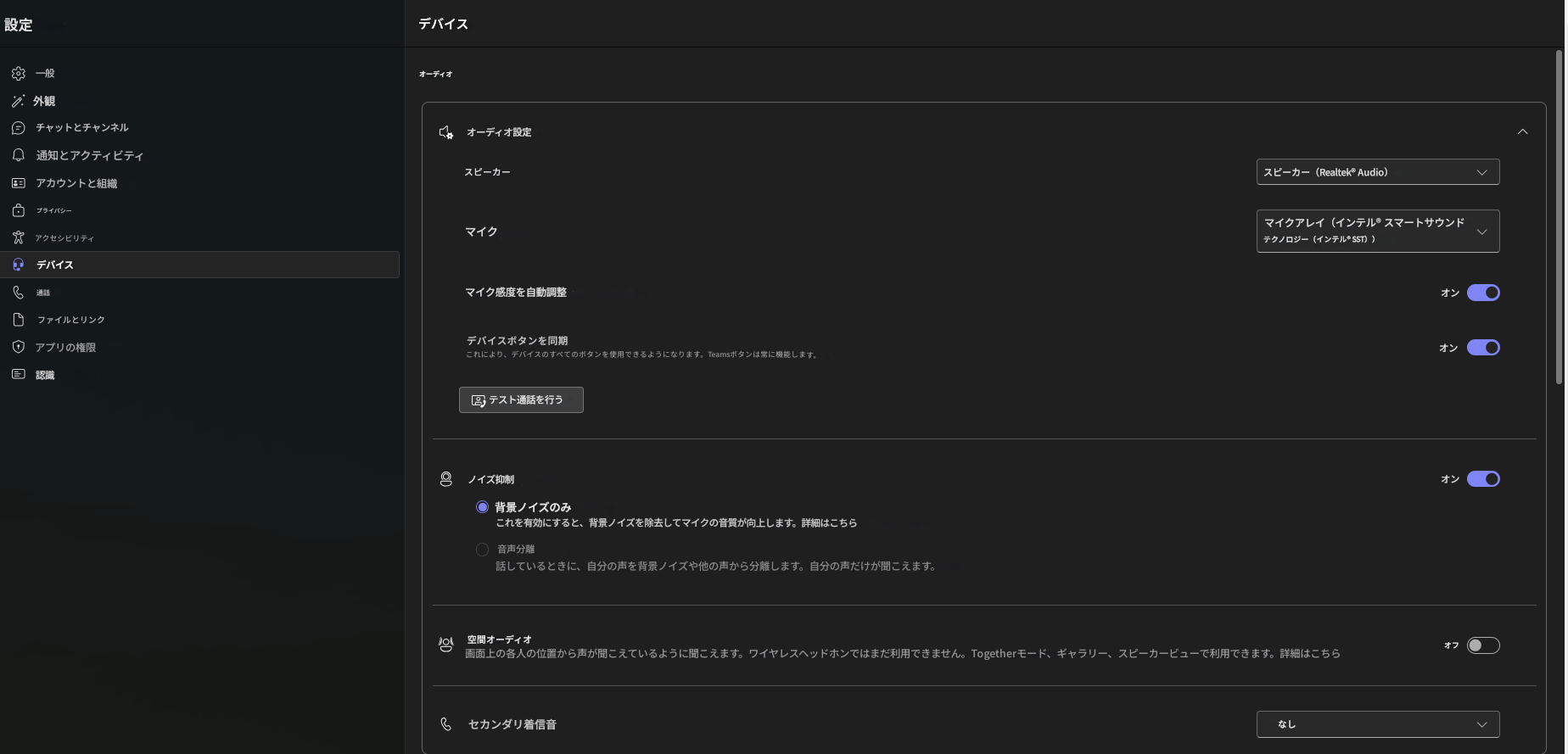Viewport: 1568px width, 754px height.
Task: Click the gear icon beside 一般
Action: (19, 74)
